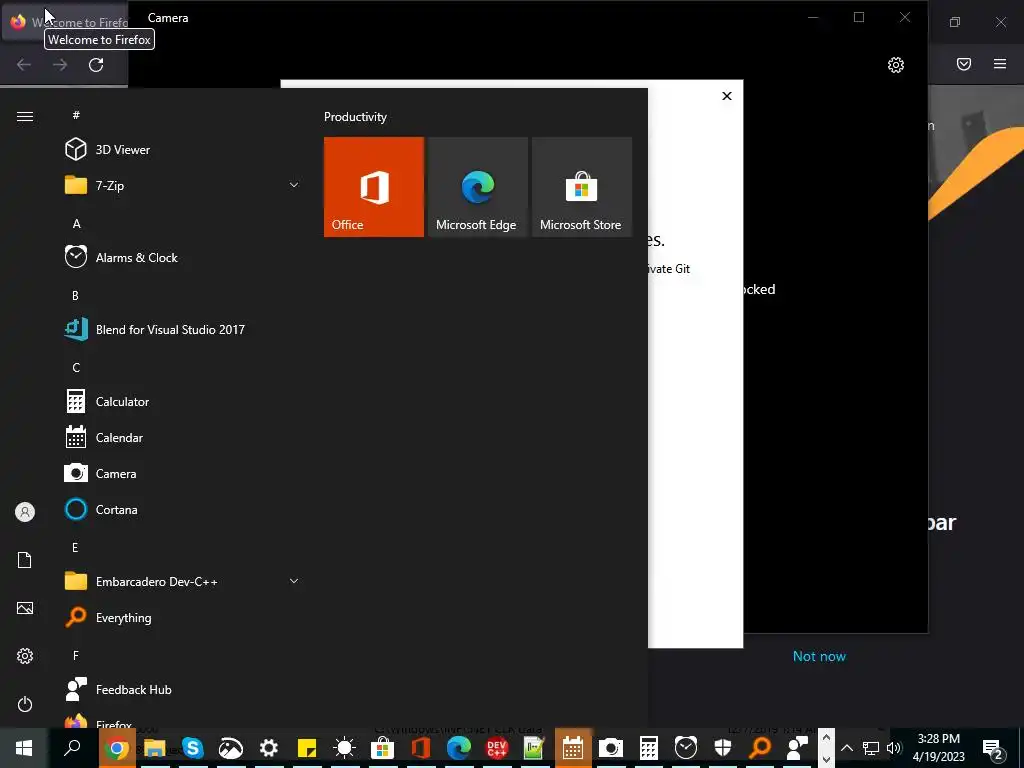Screen dimensions: 1024x768
Task: Close the white dialog with X
Action: click(x=727, y=96)
